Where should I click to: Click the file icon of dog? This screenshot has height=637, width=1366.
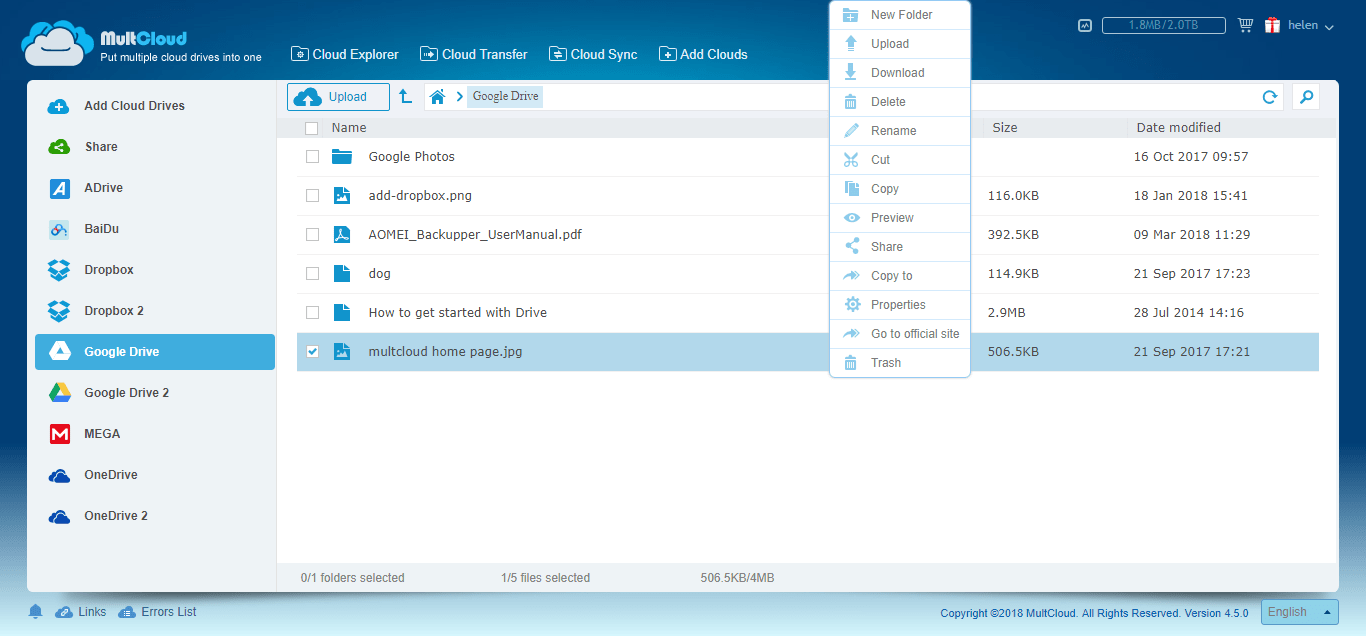click(x=343, y=273)
